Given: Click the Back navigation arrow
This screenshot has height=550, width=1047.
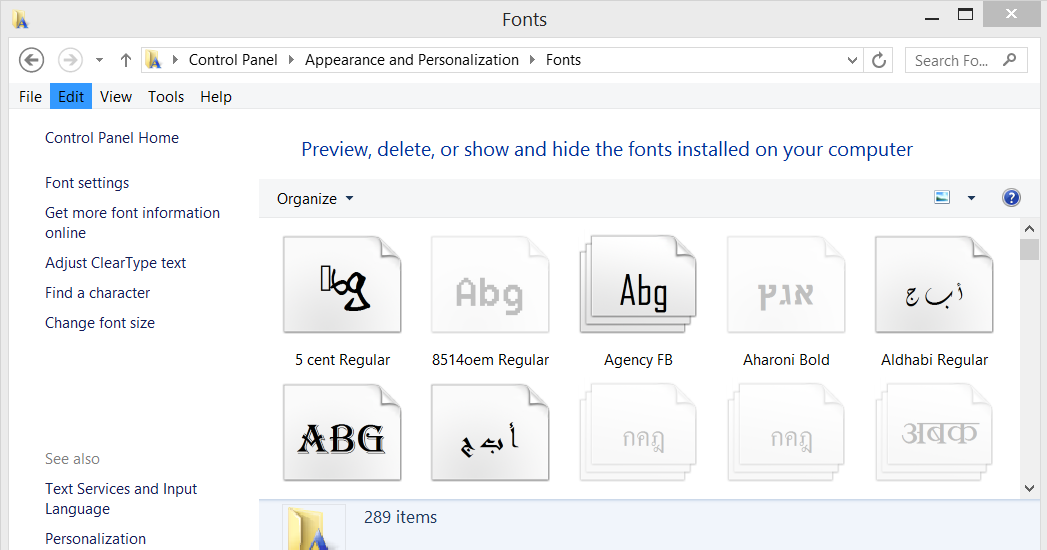Looking at the screenshot, I should tap(31, 60).
